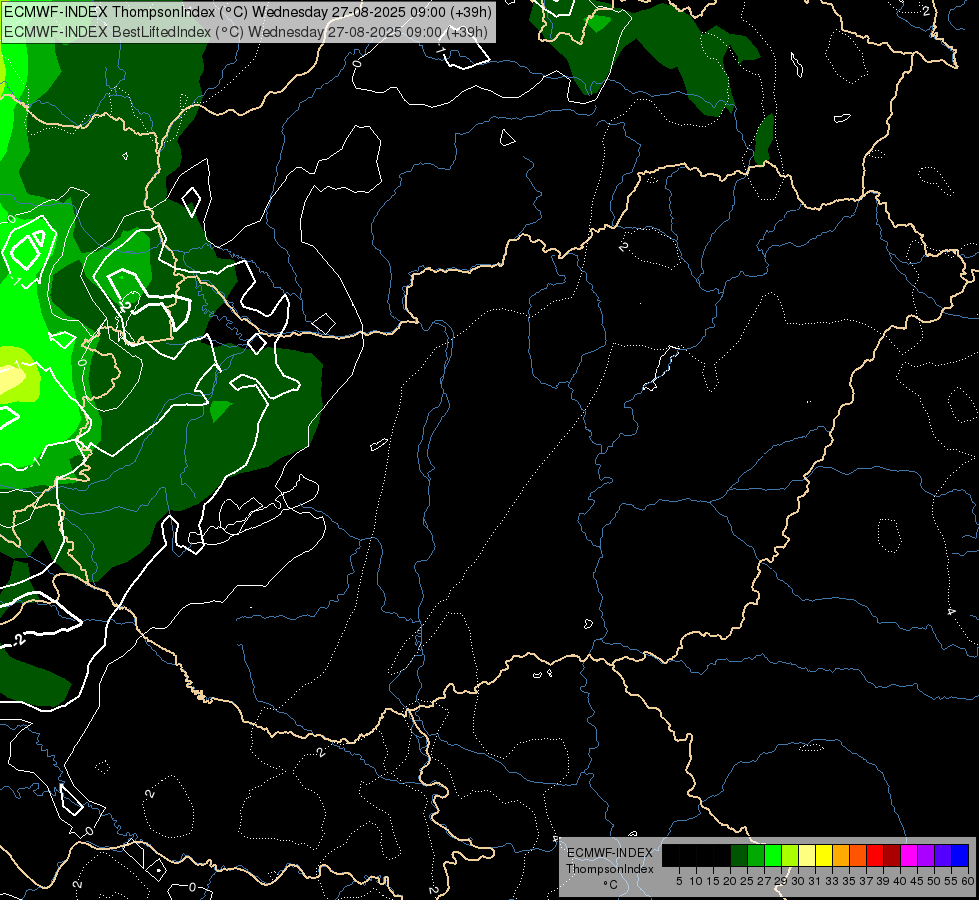Click the bright red 37-39 legend swatch

click(x=875, y=855)
